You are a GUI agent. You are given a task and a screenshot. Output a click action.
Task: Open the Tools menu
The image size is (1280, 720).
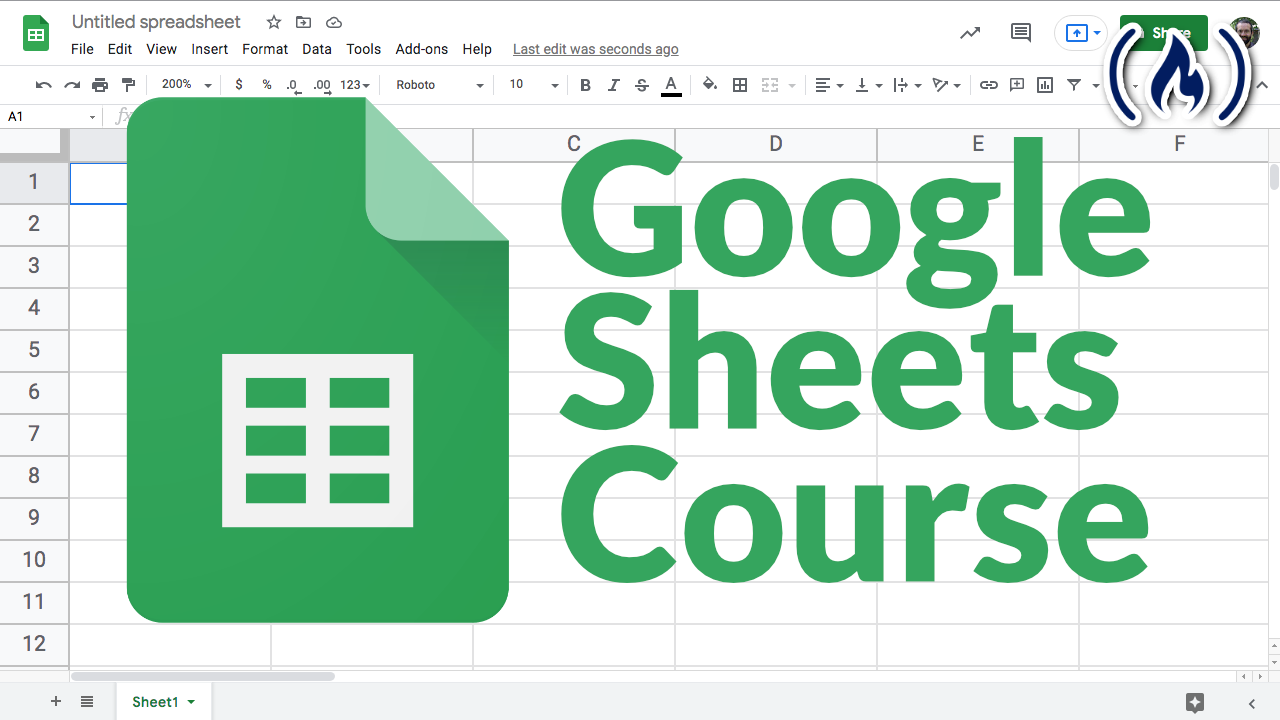(x=364, y=49)
